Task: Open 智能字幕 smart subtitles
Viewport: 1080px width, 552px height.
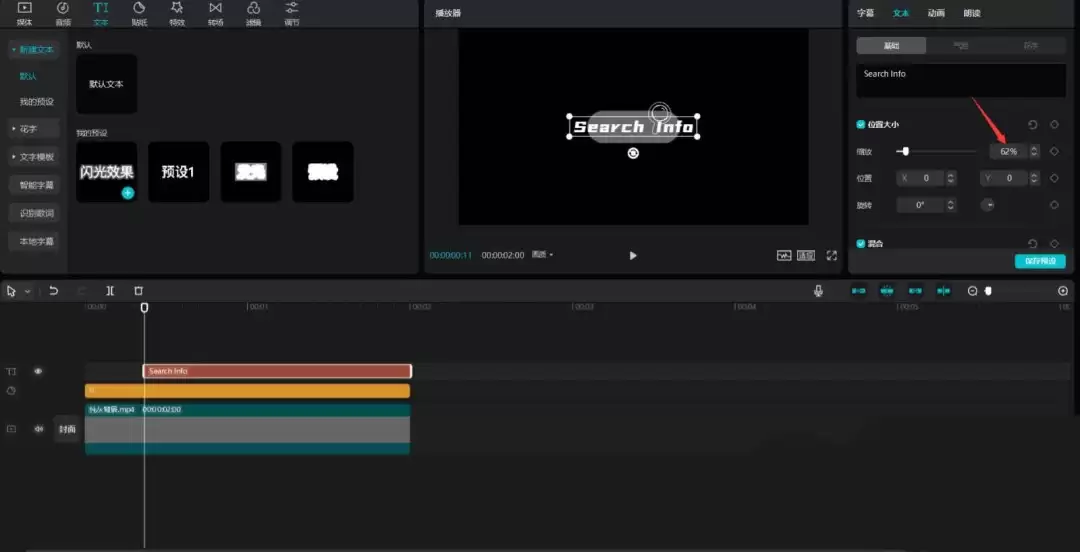Action: (x=36, y=185)
